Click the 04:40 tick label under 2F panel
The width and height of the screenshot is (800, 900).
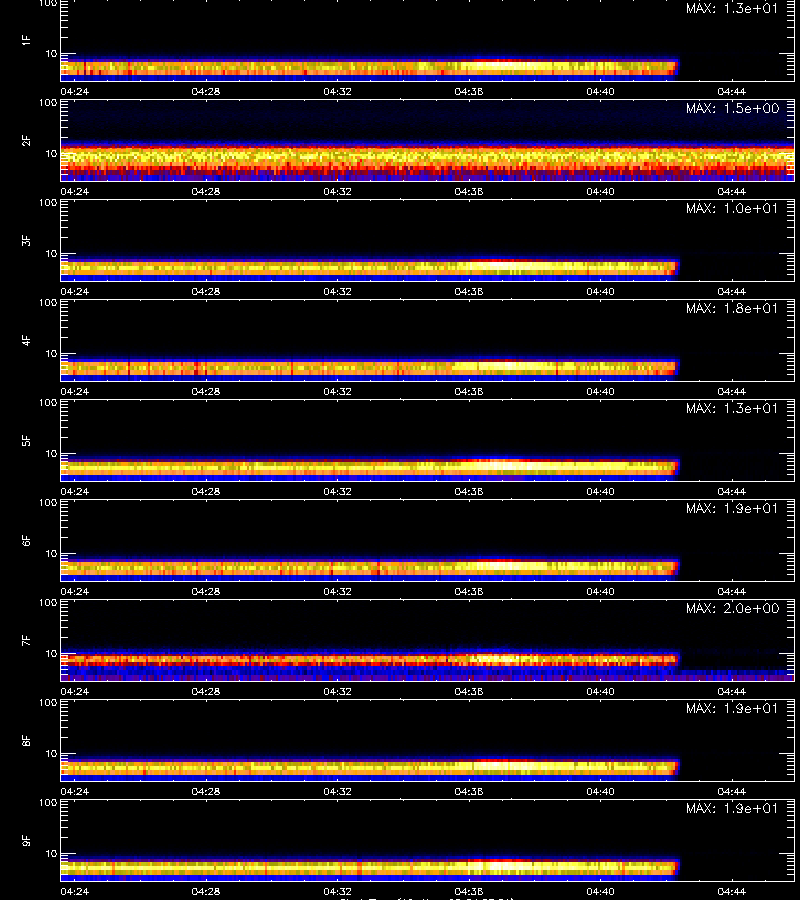600,191
